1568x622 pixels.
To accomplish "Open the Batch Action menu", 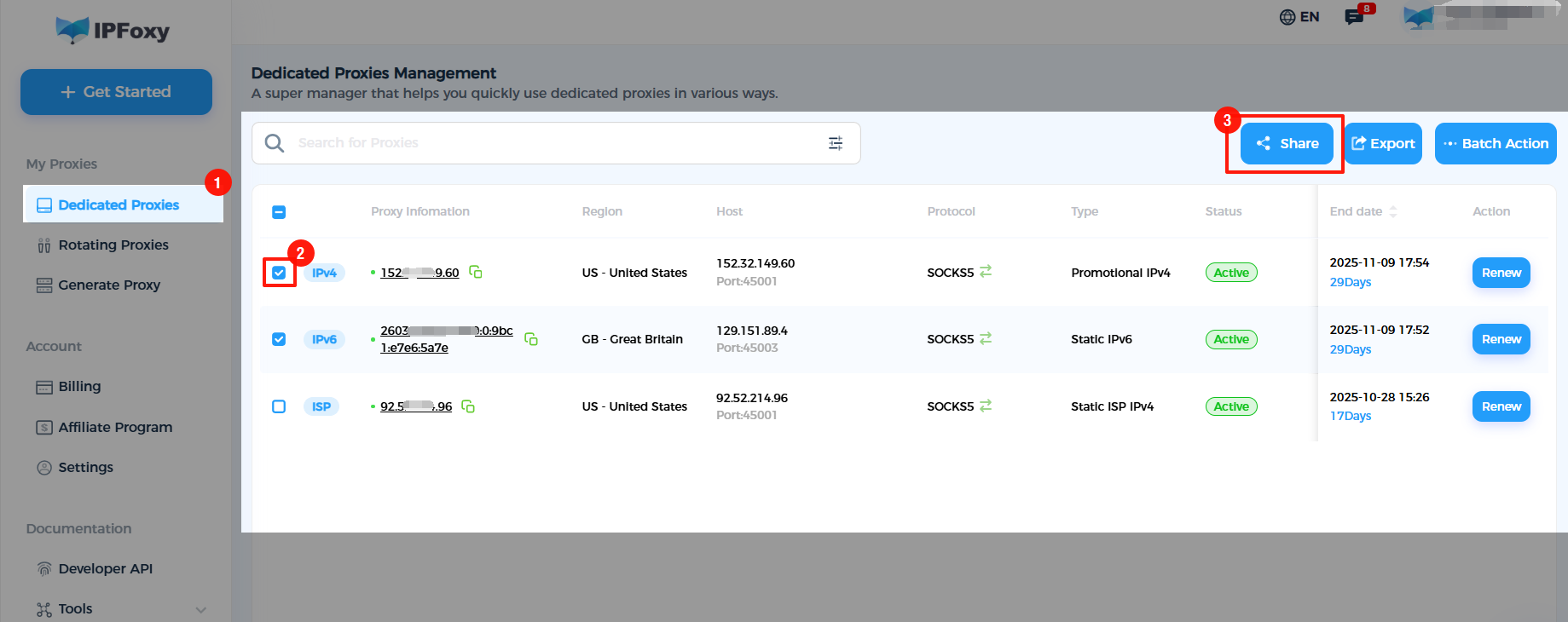I will (1496, 143).
